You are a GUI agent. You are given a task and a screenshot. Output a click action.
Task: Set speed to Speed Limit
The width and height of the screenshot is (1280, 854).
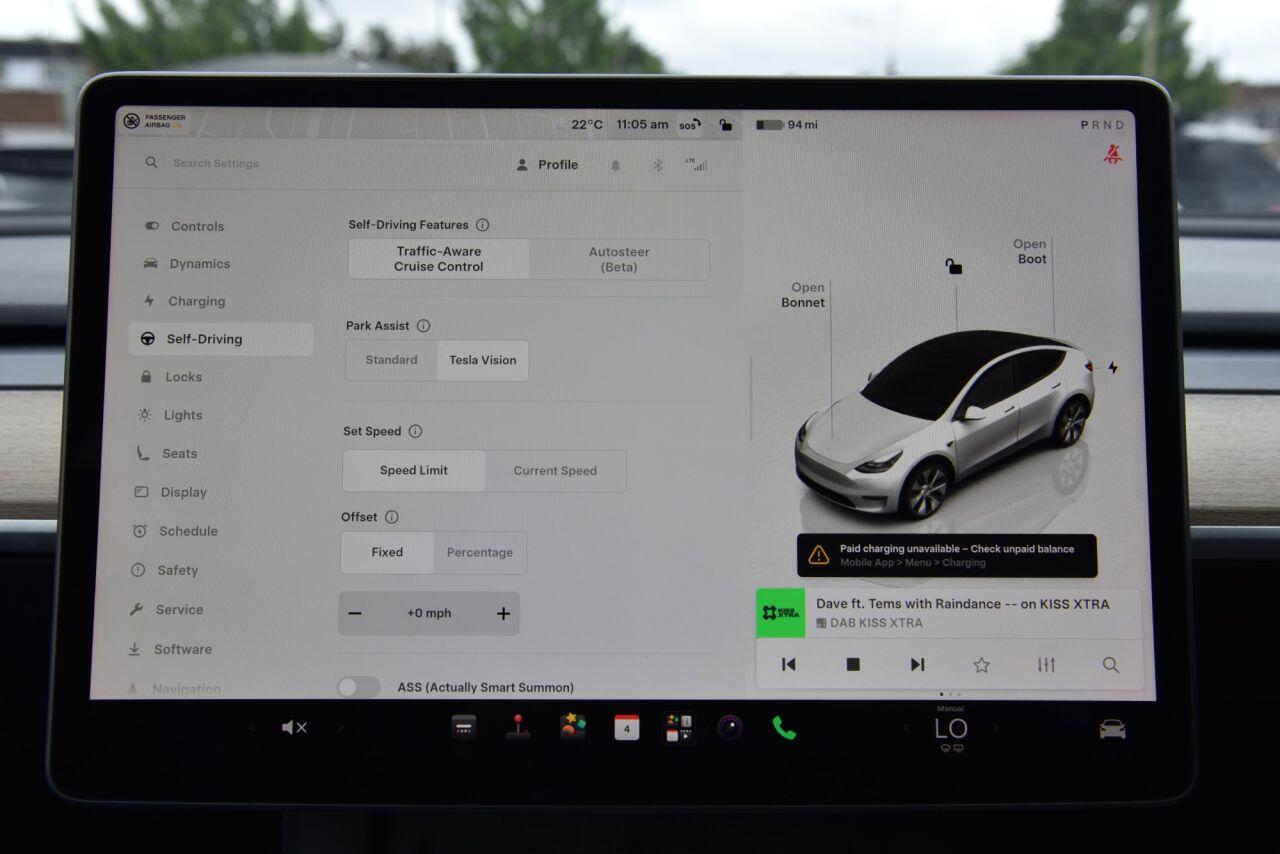[x=414, y=471]
